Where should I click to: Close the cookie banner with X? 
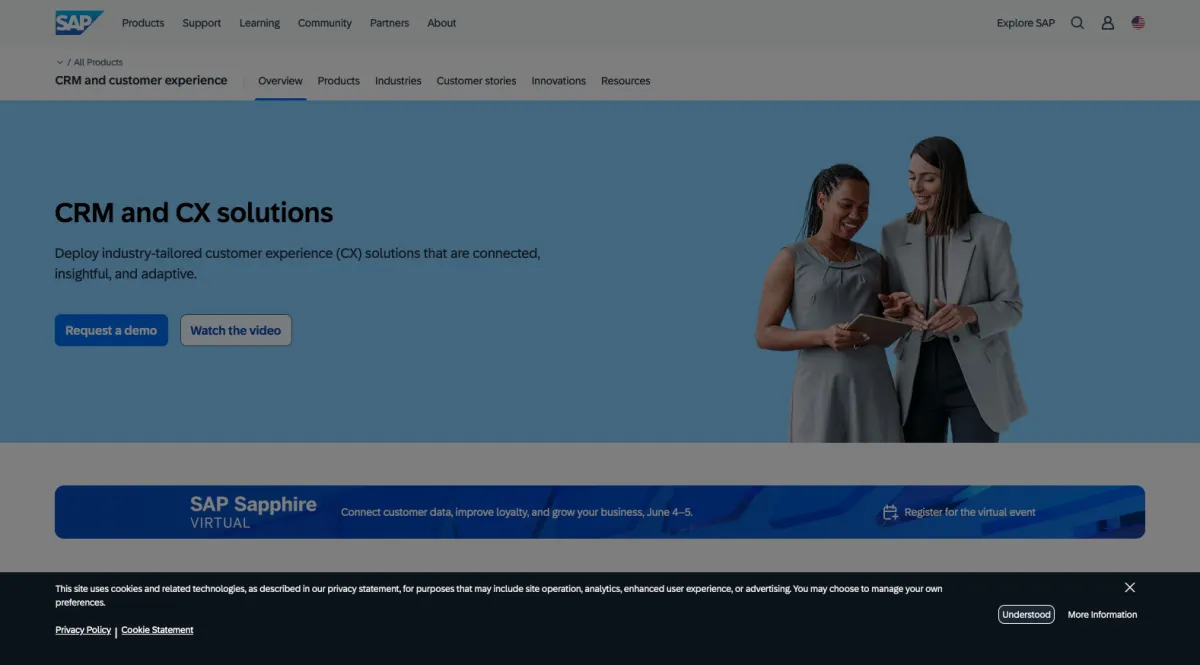(1130, 587)
